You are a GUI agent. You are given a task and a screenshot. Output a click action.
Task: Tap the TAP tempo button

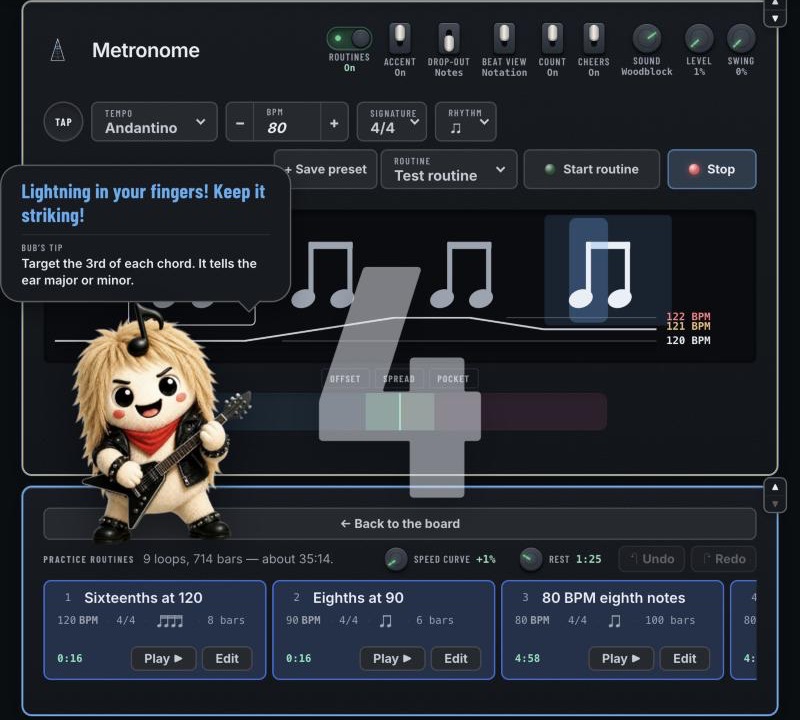pyautogui.click(x=63, y=122)
